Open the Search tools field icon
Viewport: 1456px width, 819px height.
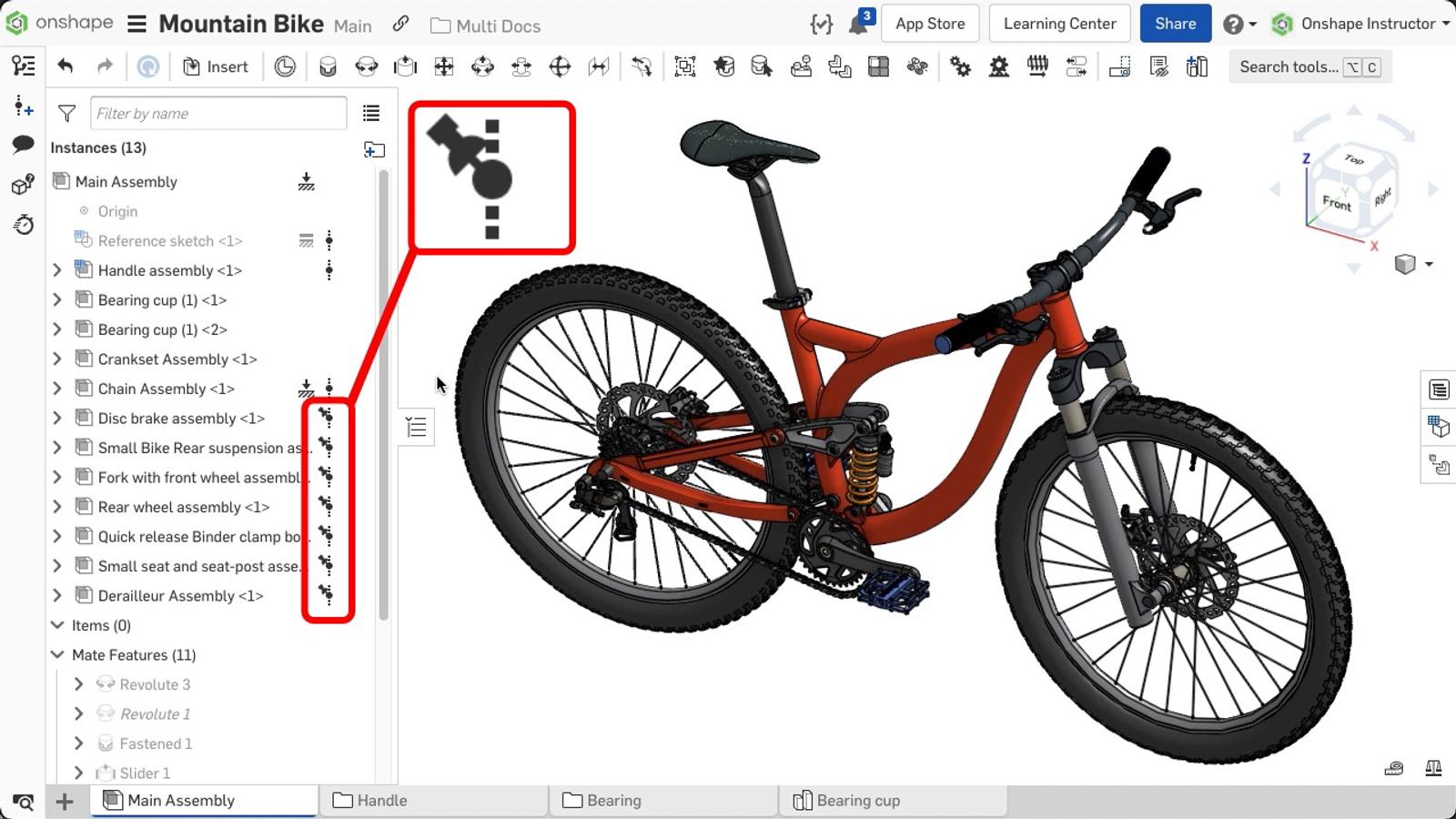click(x=1310, y=66)
